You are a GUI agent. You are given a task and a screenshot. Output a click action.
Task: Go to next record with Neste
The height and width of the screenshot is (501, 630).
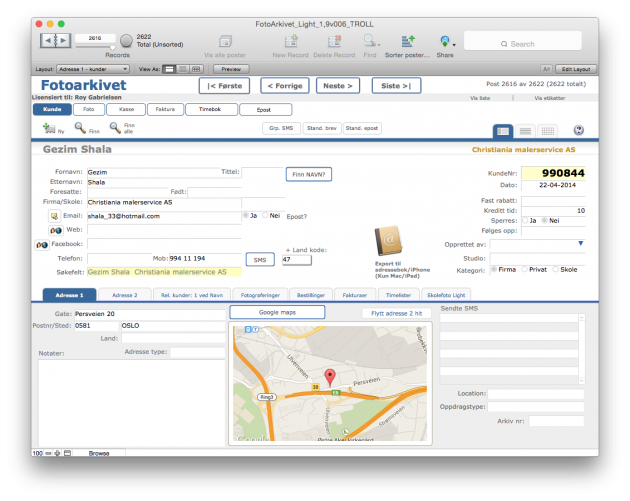coord(338,86)
